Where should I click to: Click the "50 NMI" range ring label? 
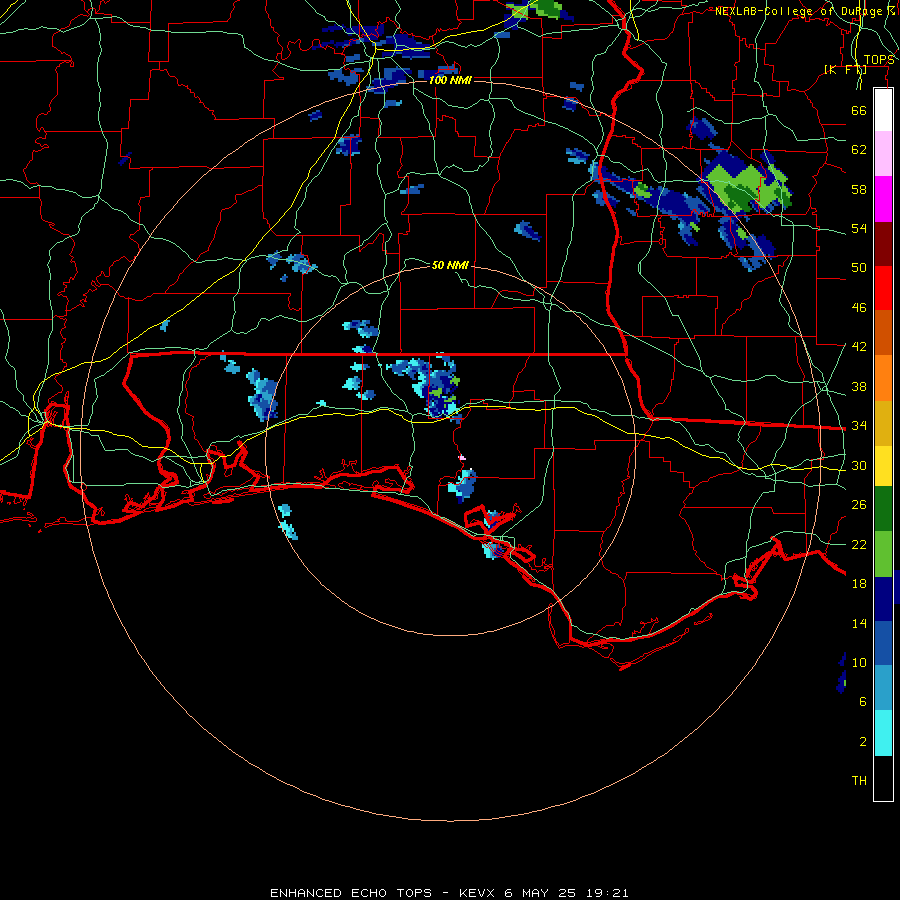pyautogui.click(x=450, y=265)
